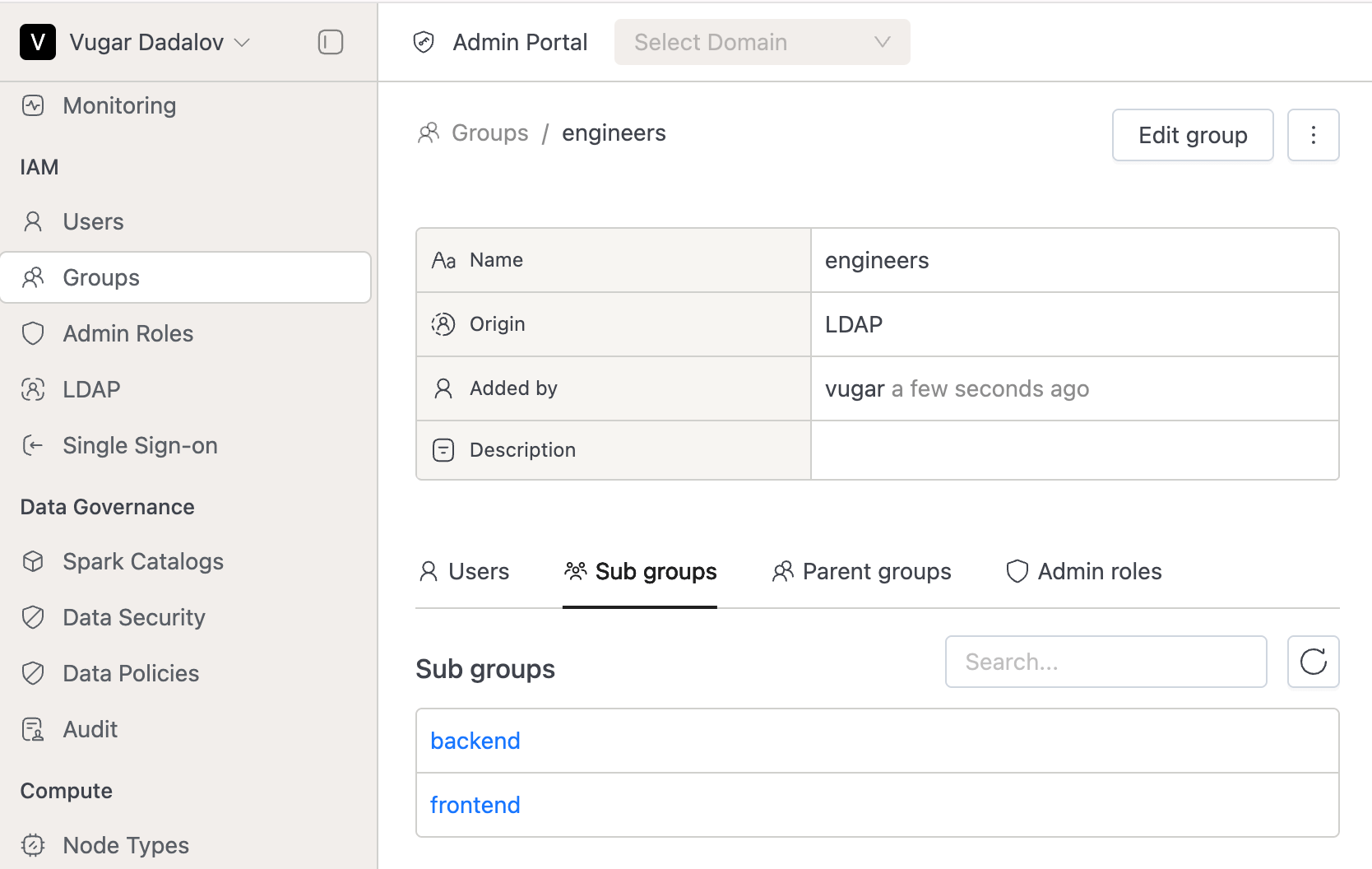
Task: Click the Single Sign-on arrow icon
Action: click(33, 445)
